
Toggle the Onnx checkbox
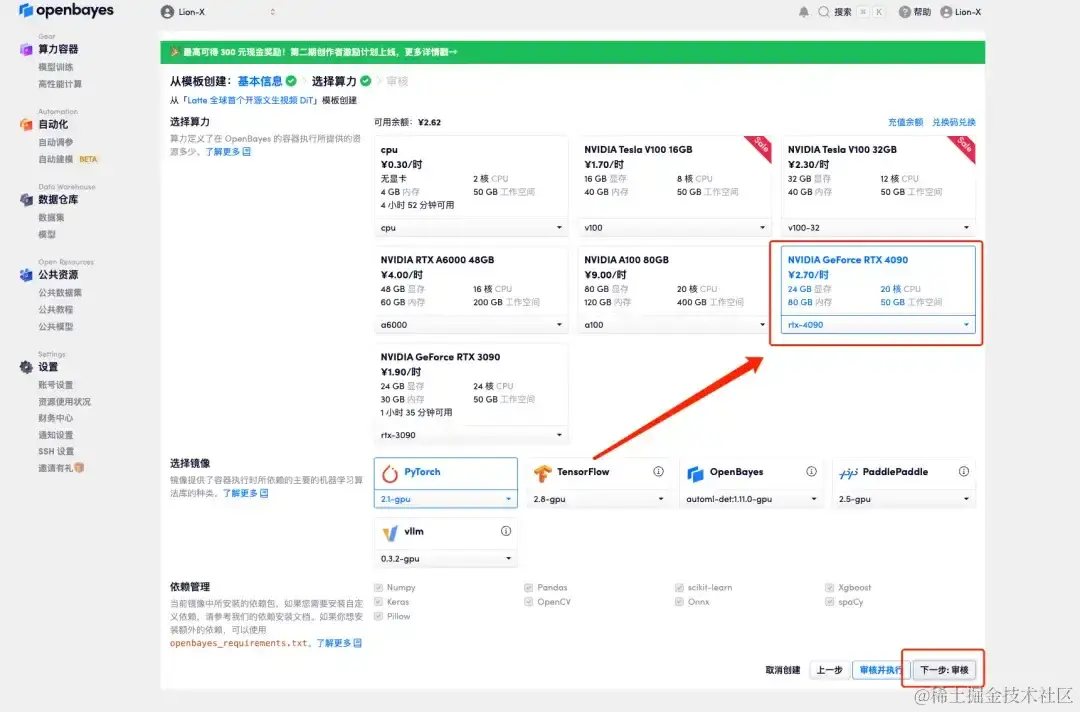679,602
